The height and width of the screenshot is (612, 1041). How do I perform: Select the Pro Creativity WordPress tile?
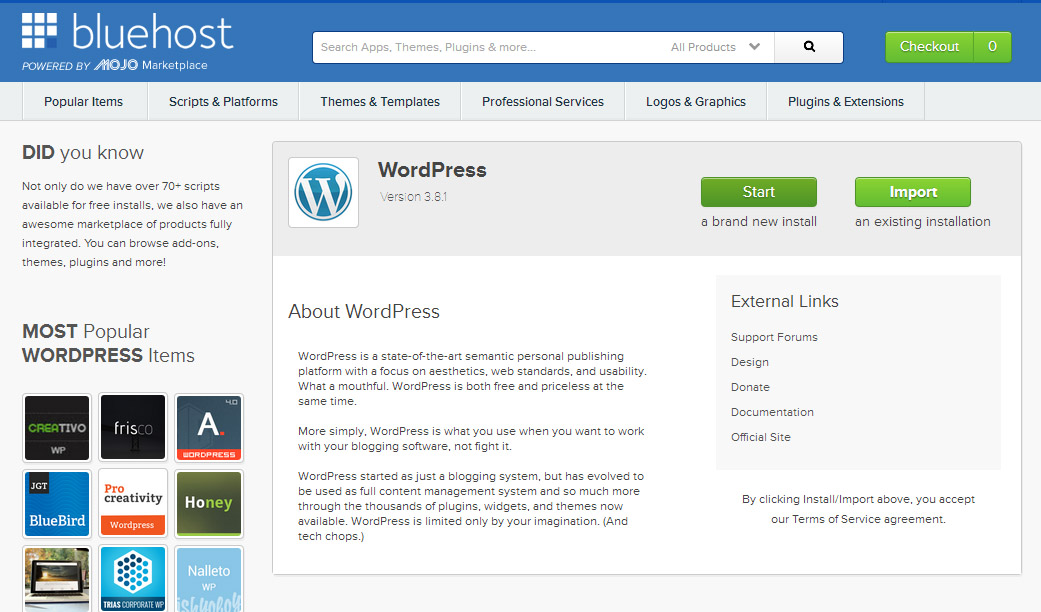133,503
